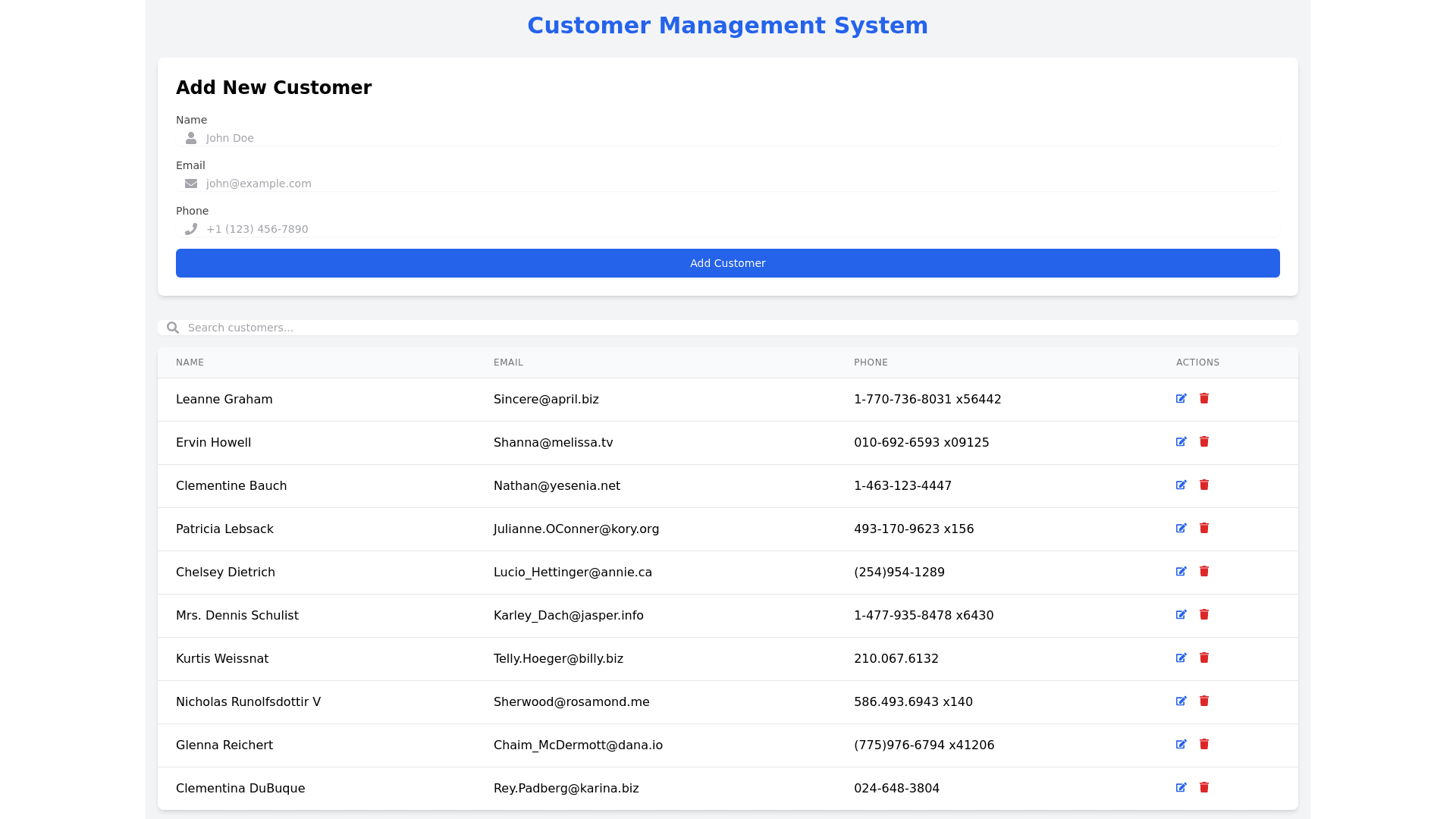Delete Leanne Graham's record
The height and width of the screenshot is (819, 1456).
coord(1203,399)
